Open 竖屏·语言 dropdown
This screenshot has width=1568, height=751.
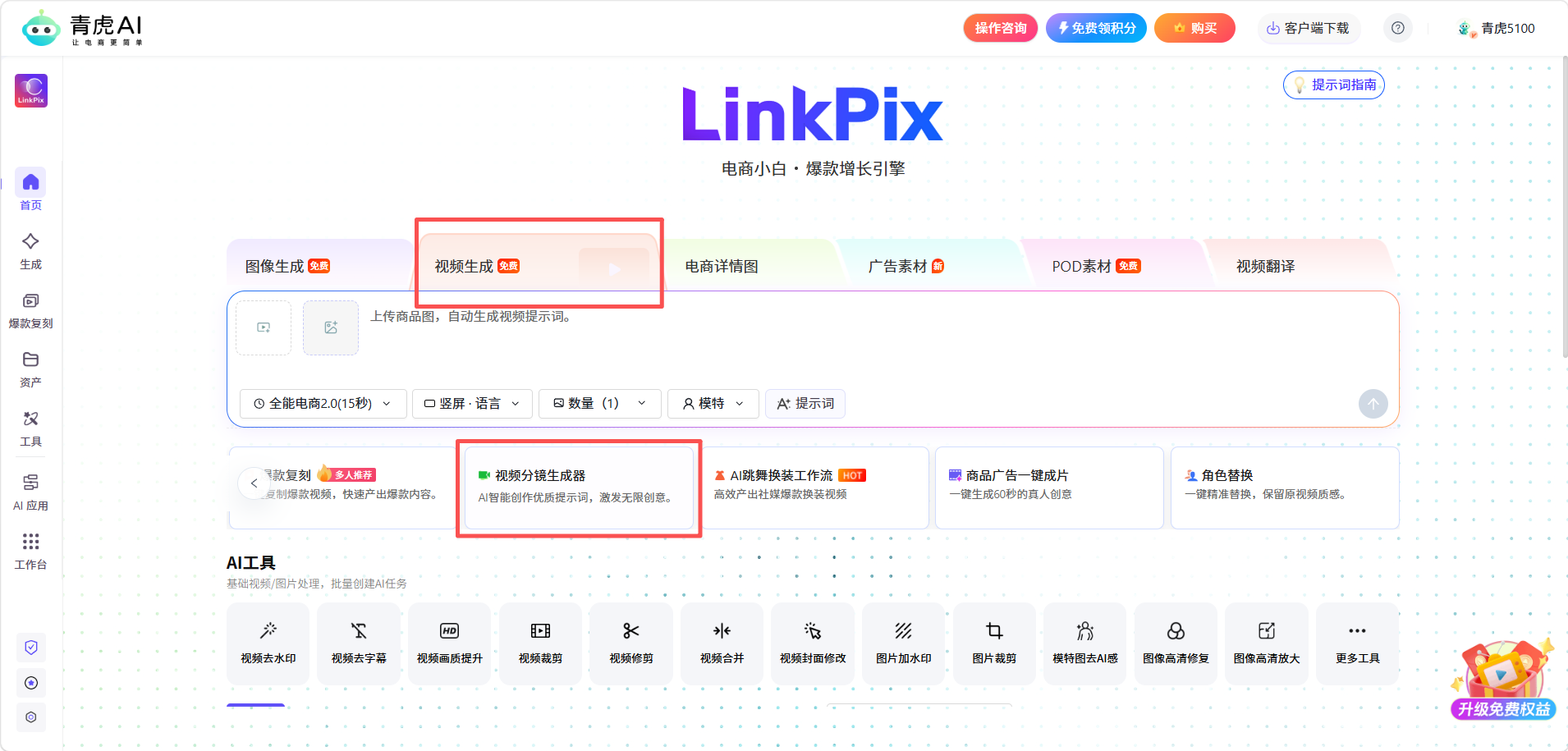point(472,404)
